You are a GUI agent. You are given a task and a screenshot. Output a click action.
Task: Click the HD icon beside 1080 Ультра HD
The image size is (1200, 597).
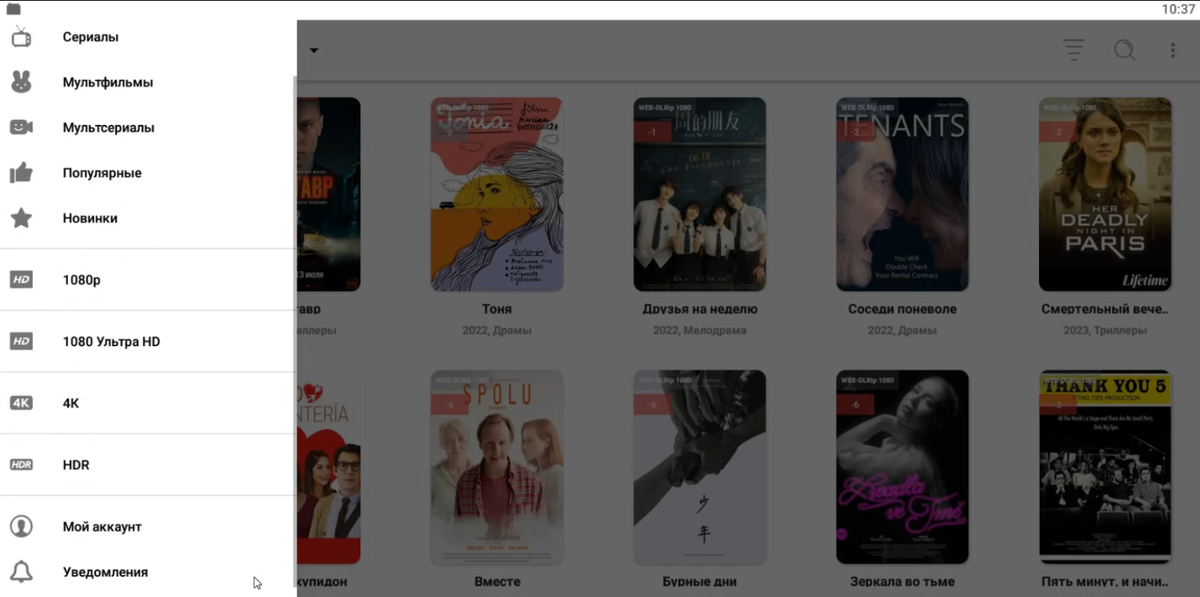pyautogui.click(x=21, y=342)
